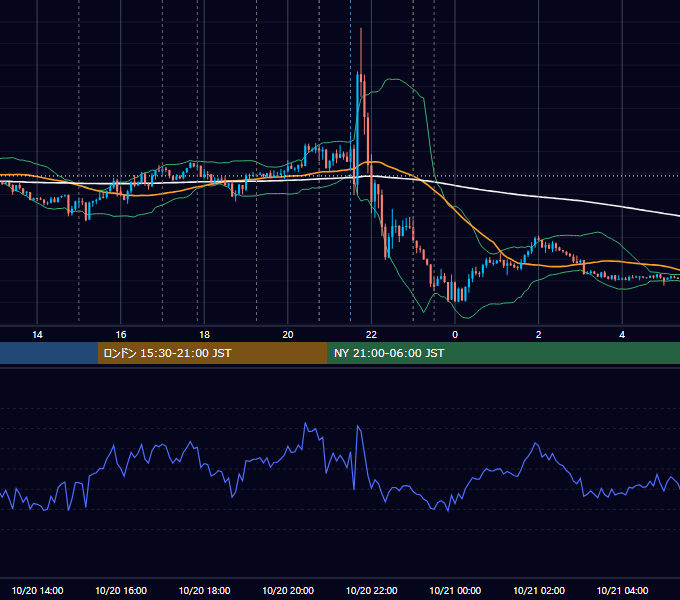Click the 10/21 02:00 time label
This screenshot has width=680, height=600.
tap(539, 590)
